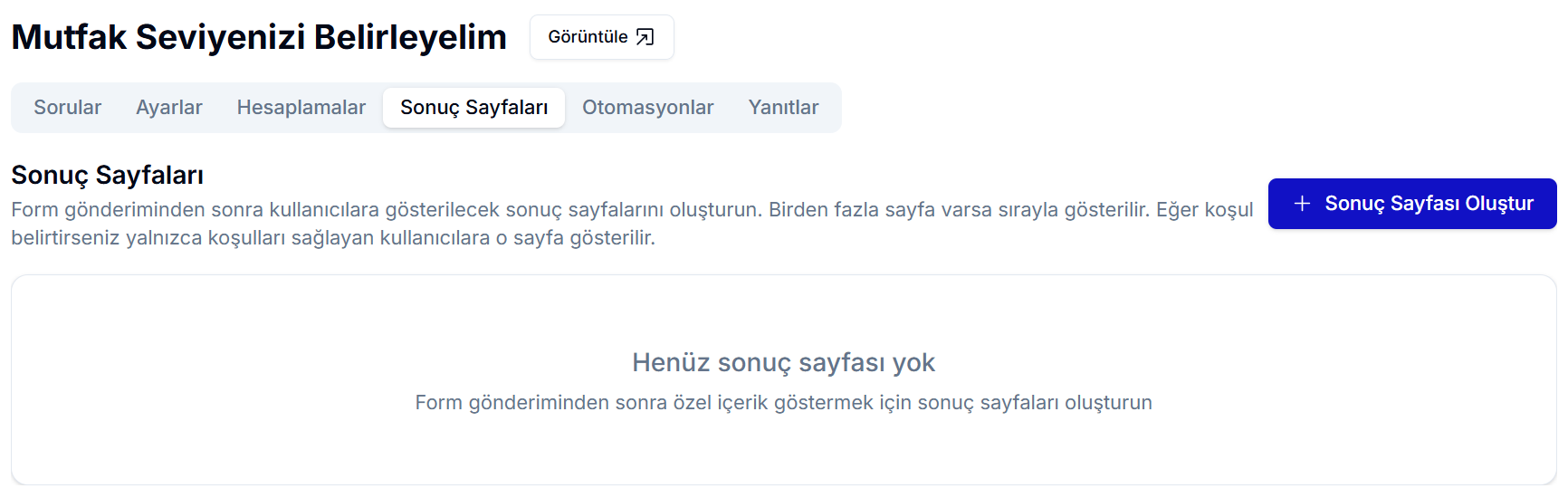Click the plus icon on the create button
Image resolution: width=1568 pixels, height=498 pixels.
click(x=1302, y=204)
